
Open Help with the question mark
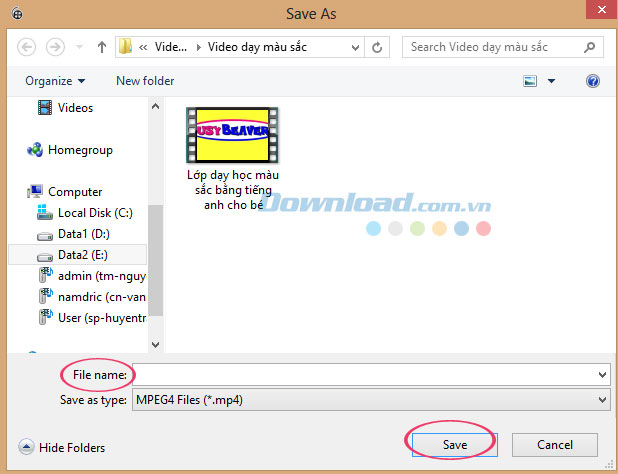pos(593,81)
